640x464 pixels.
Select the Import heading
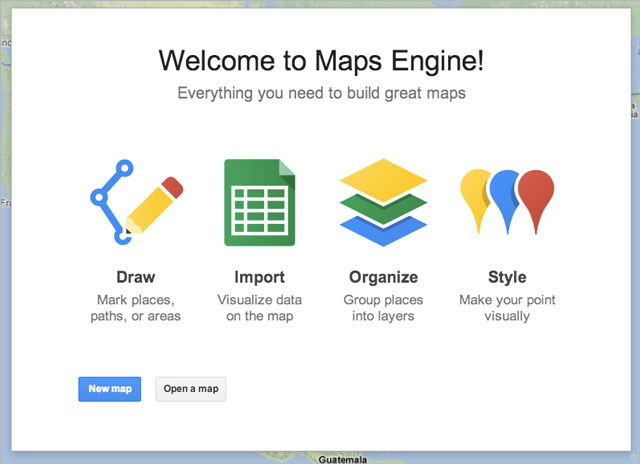(259, 277)
